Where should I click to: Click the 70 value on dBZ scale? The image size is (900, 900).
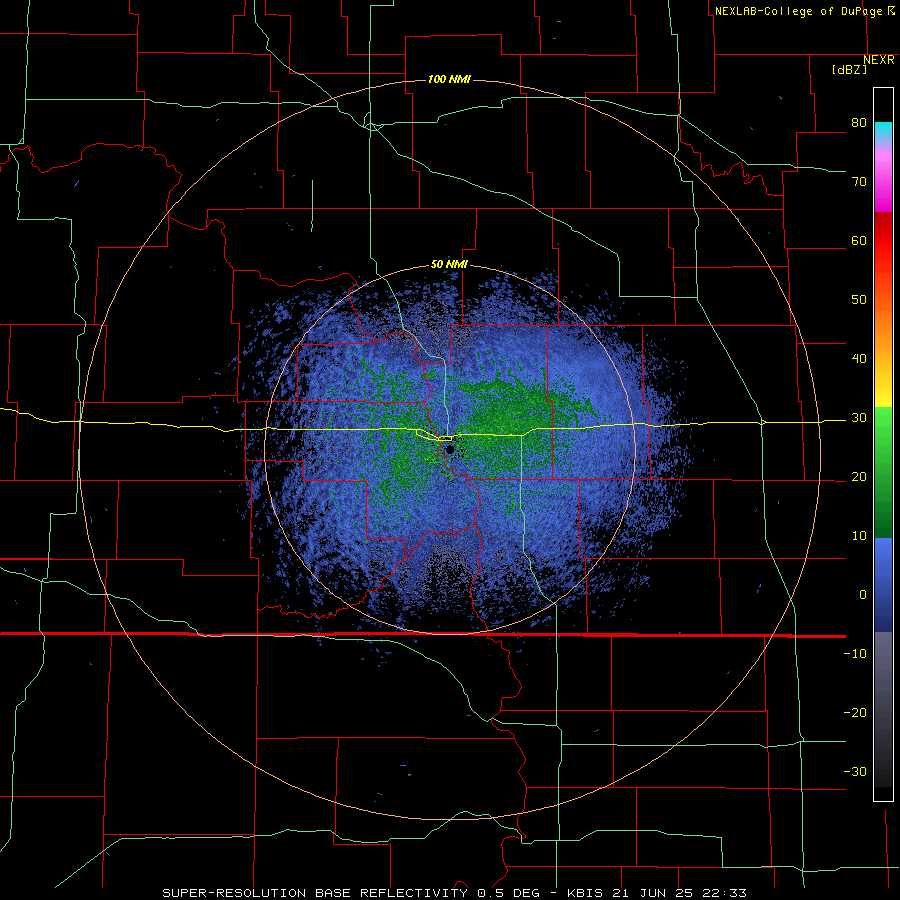point(859,181)
